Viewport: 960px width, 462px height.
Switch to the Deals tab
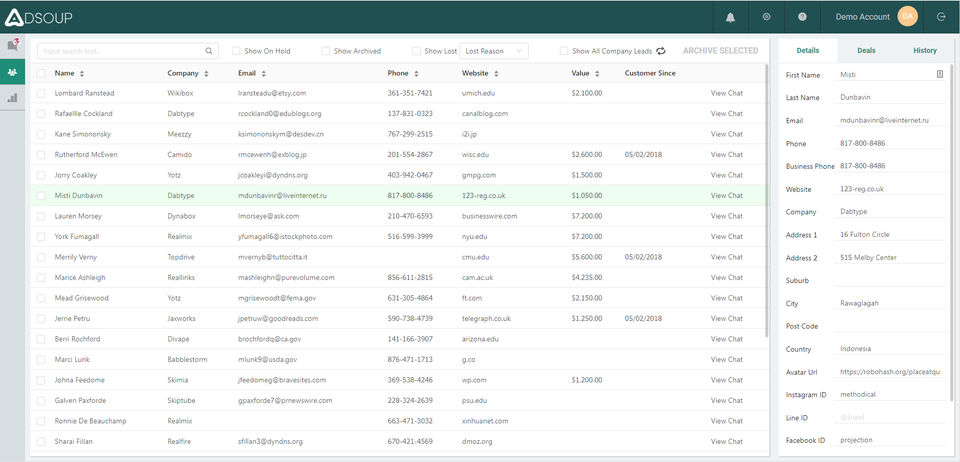pos(866,51)
